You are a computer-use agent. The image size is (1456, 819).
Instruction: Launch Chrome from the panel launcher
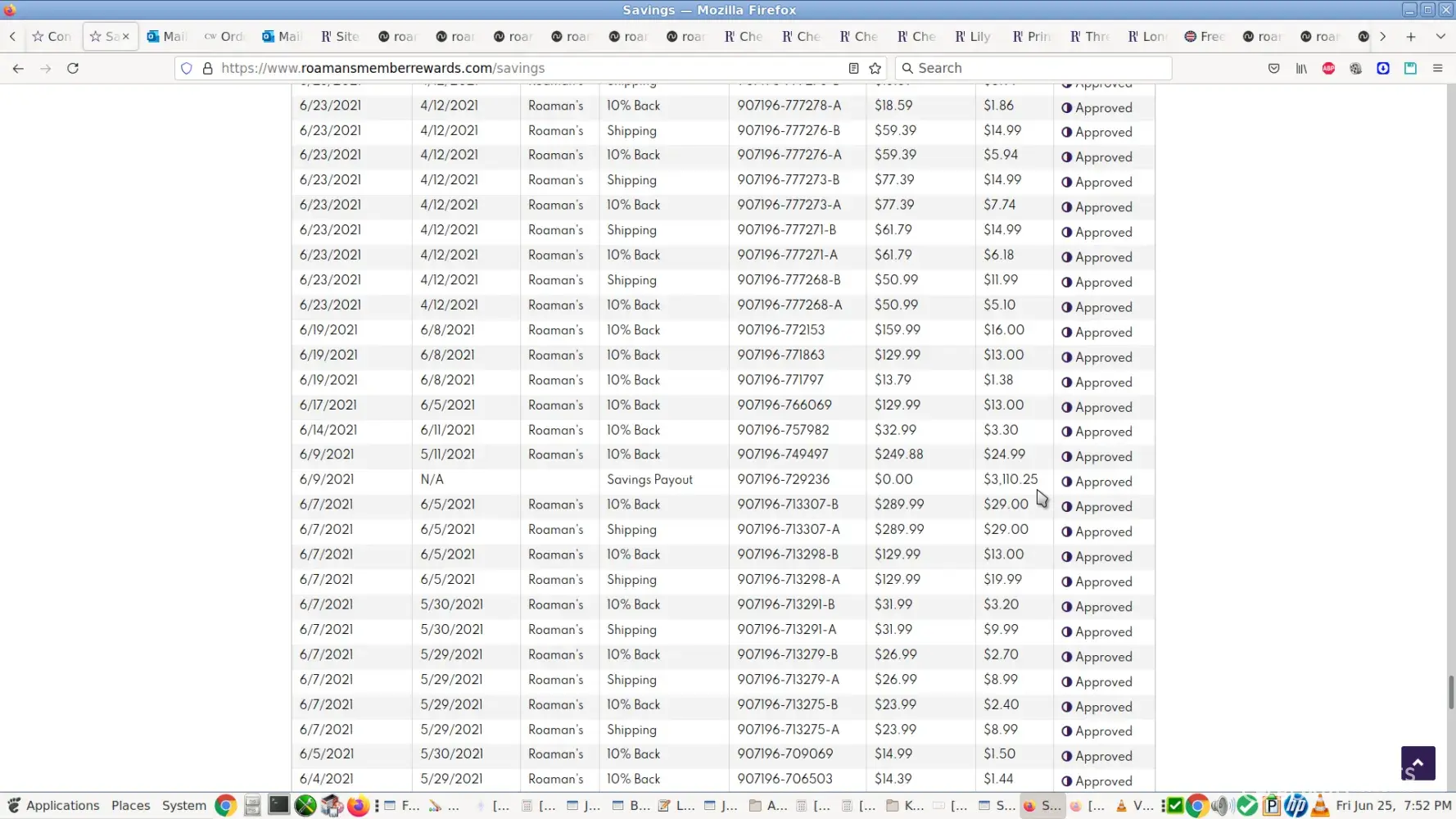(x=225, y=806)
